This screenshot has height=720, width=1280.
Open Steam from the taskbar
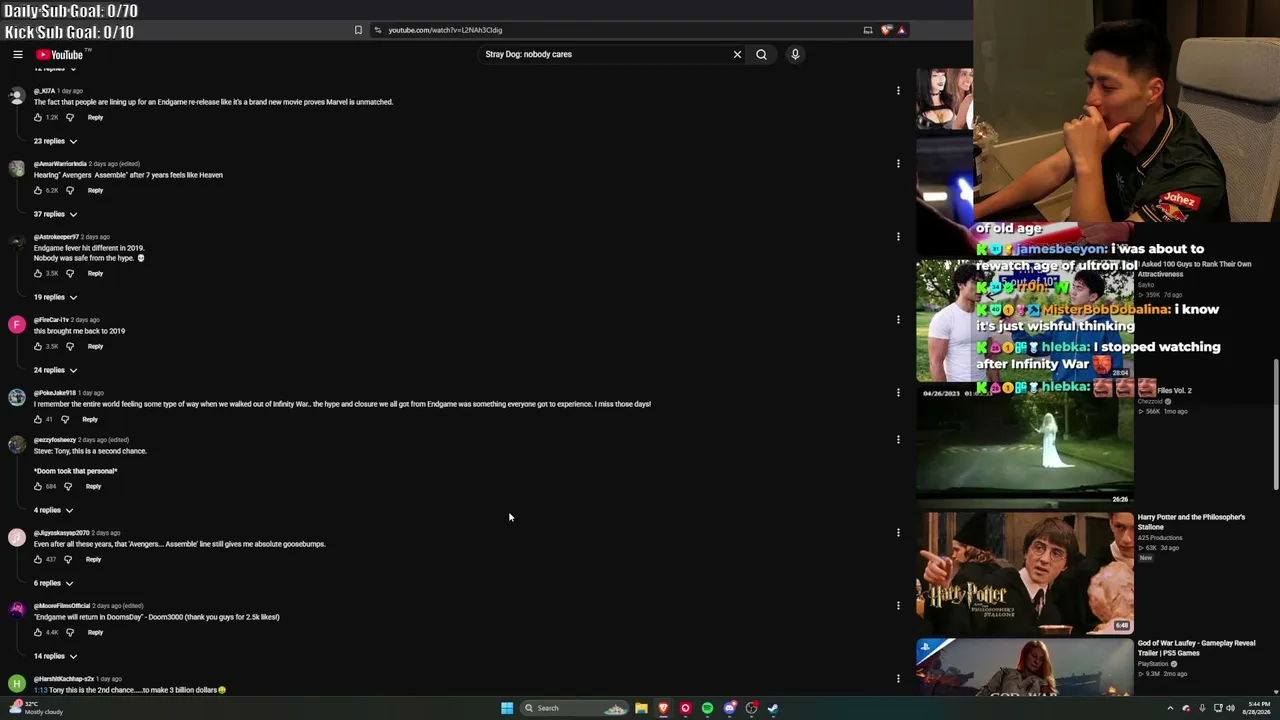tap(773, 708)
